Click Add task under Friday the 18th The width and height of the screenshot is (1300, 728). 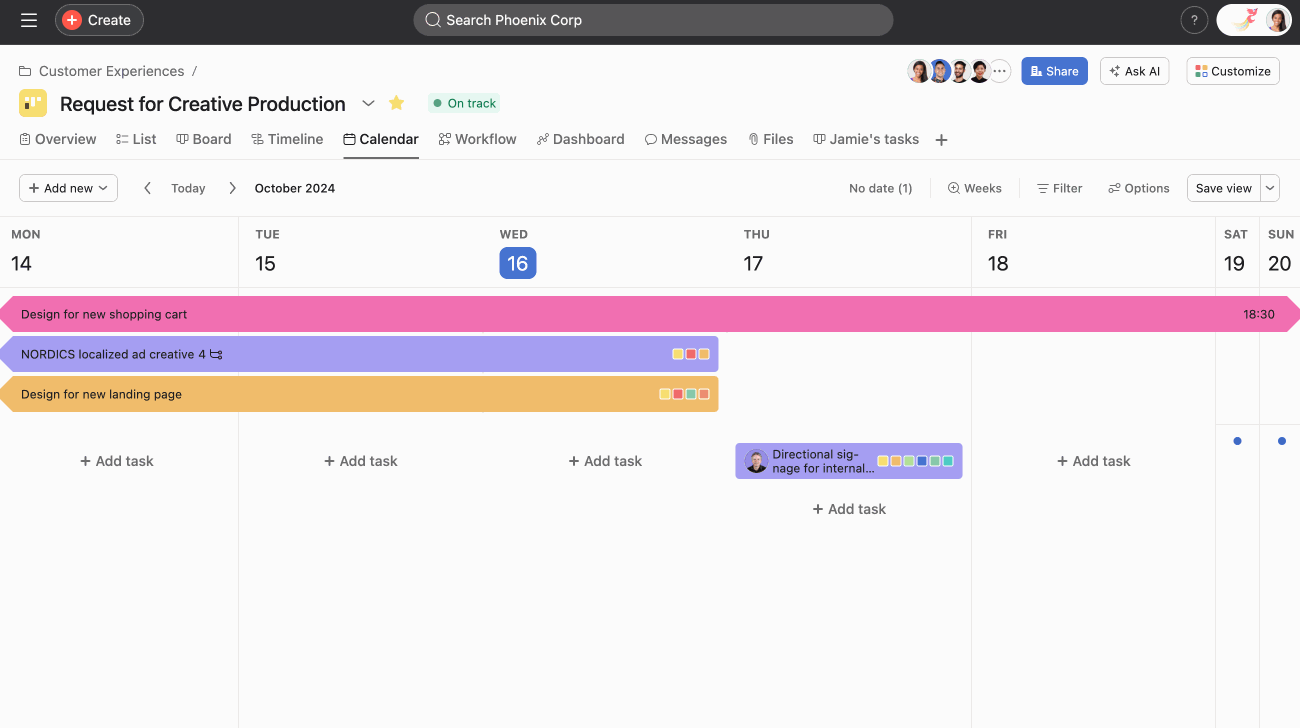[x=1093, y=460]
